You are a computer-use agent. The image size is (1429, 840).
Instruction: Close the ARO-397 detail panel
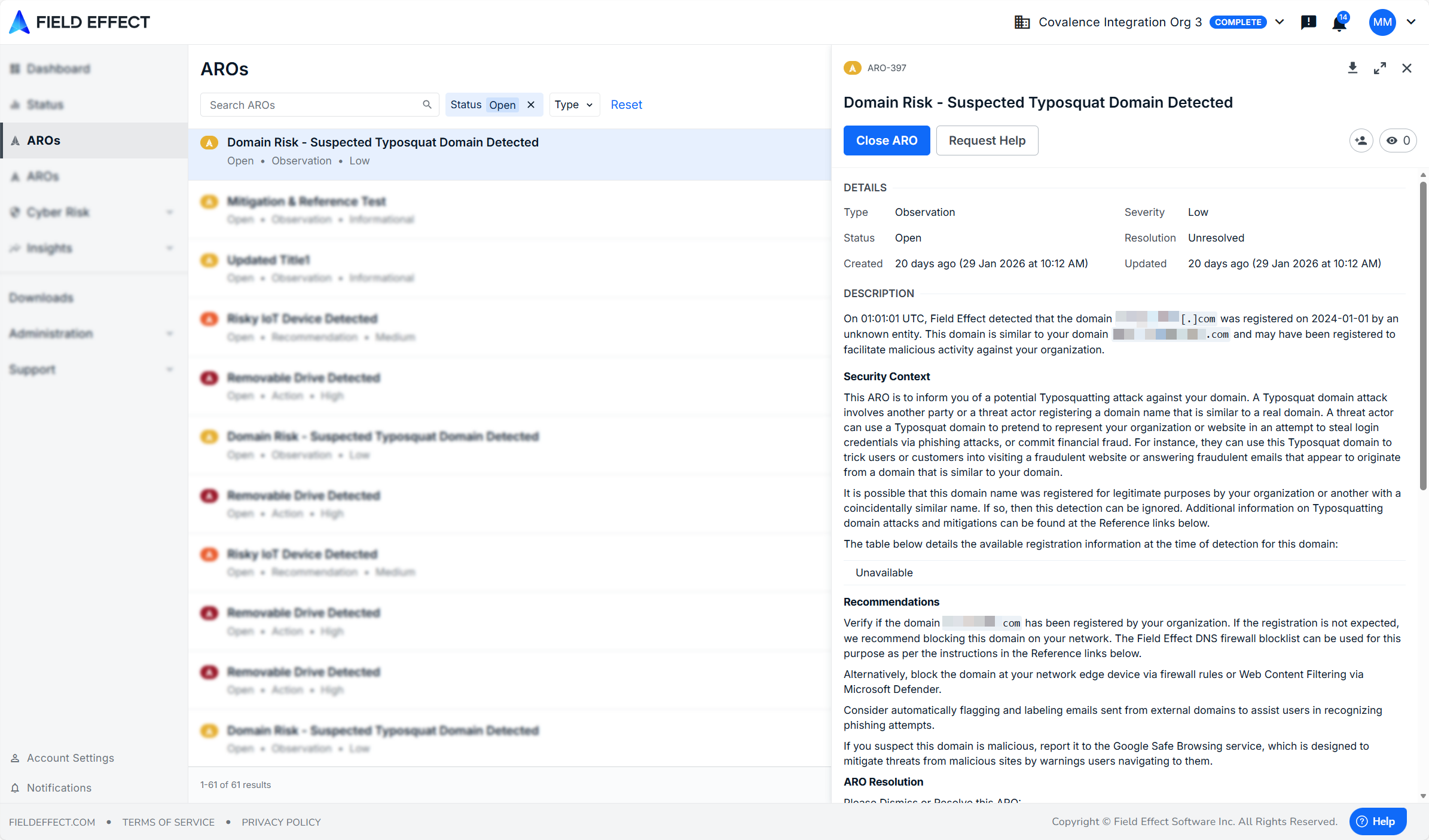pos(1407,68)
